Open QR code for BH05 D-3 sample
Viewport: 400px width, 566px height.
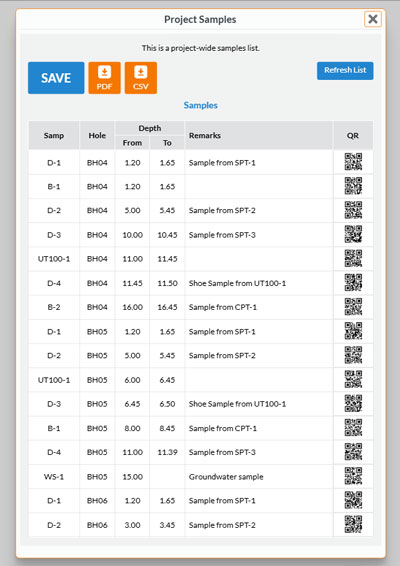[353, 404]
